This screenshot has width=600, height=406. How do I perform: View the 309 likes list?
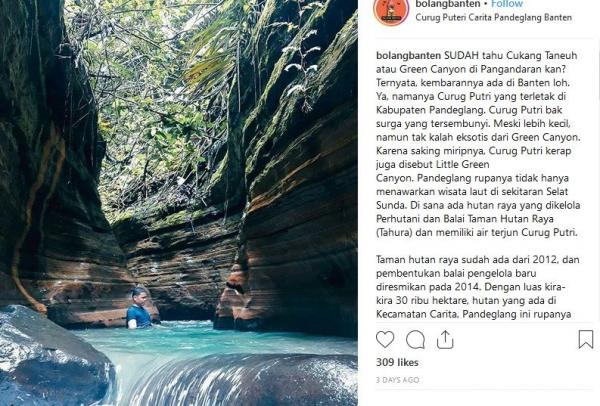[x=396, y=363]
